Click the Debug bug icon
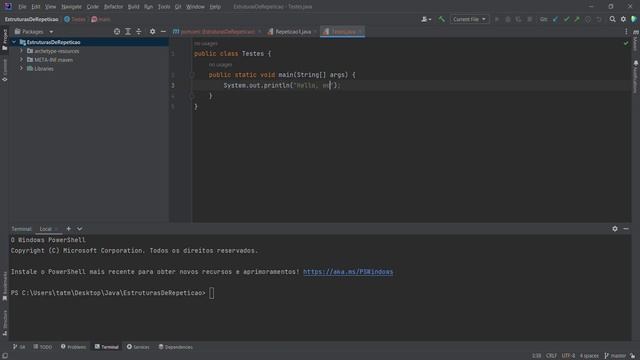The width and height of the screenshot is (640, 360). [x=508, y=19]
